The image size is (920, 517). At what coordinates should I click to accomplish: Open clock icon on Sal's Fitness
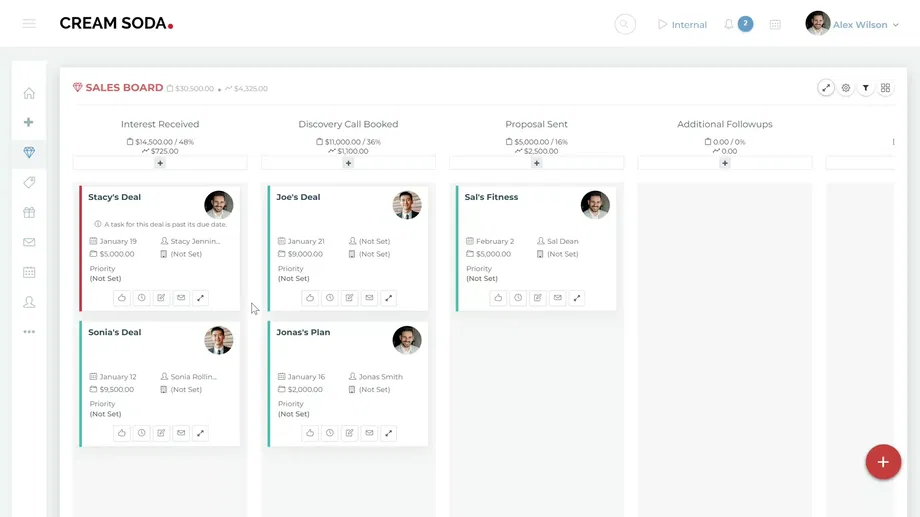518,298
